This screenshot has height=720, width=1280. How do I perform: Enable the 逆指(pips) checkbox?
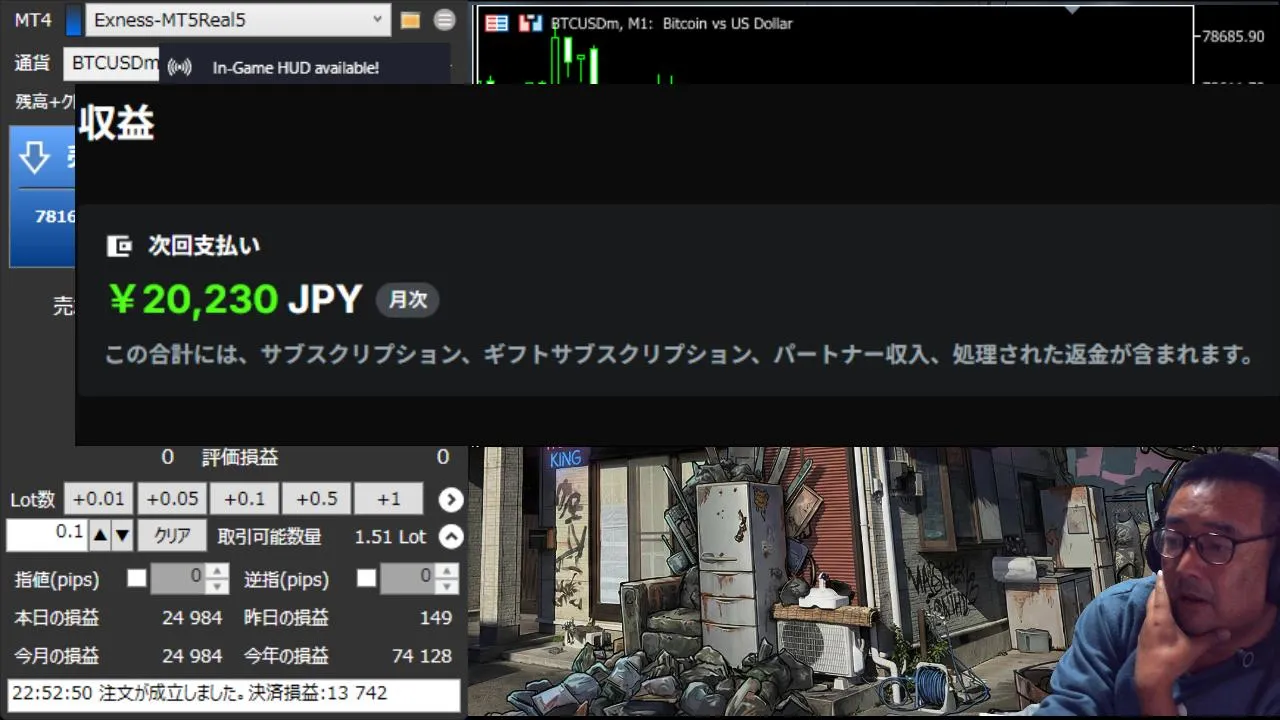tap(367, 578)
